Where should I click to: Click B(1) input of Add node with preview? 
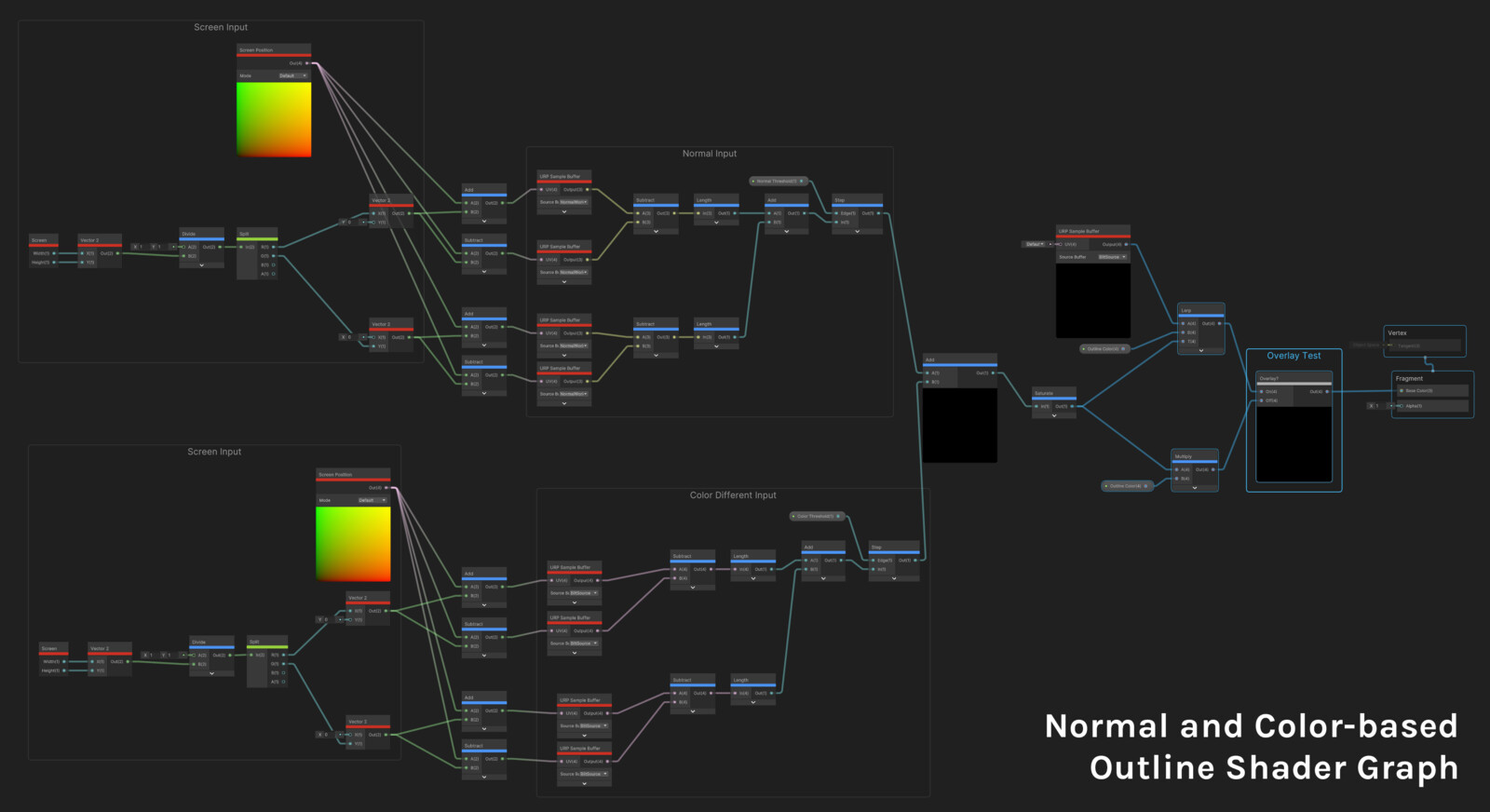coord(928,382)
